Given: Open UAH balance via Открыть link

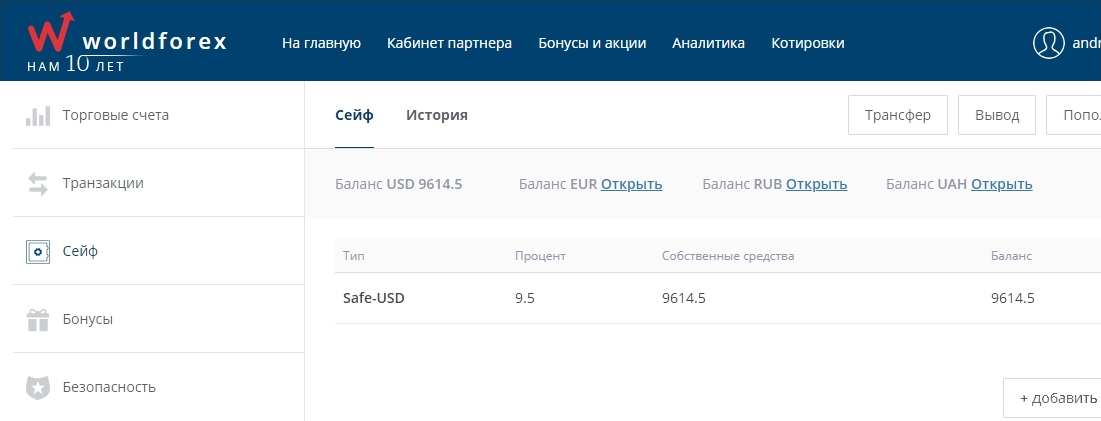Looking at the screenshot, I should (1001, 184).
